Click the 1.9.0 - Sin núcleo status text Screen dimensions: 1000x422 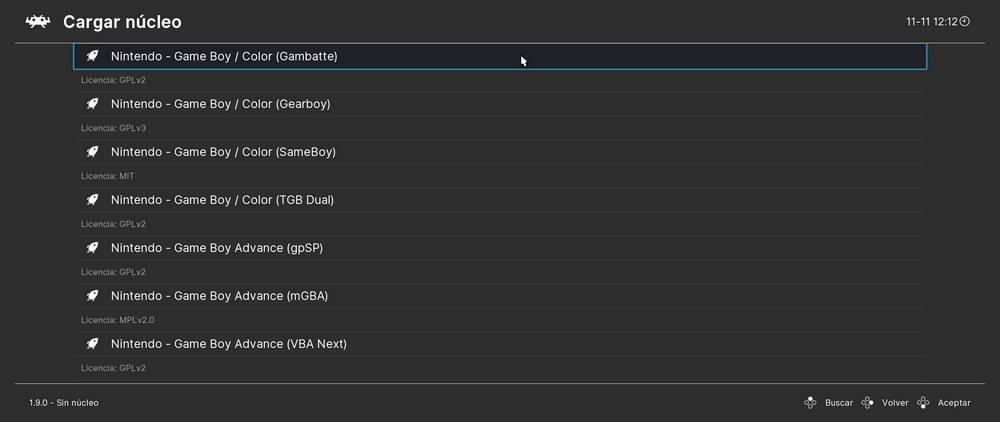64,403
